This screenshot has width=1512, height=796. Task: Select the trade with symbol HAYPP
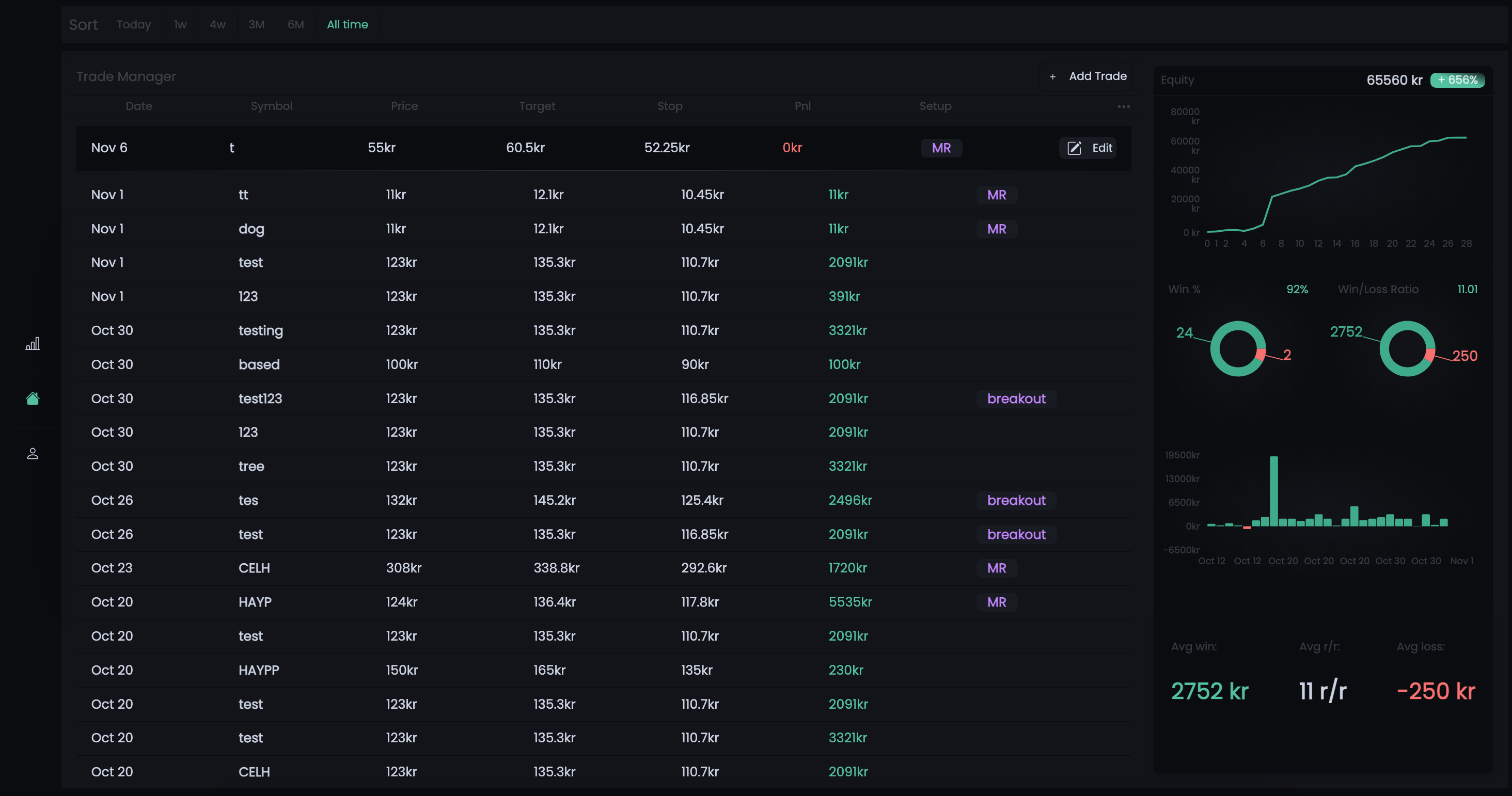point(603,671)
